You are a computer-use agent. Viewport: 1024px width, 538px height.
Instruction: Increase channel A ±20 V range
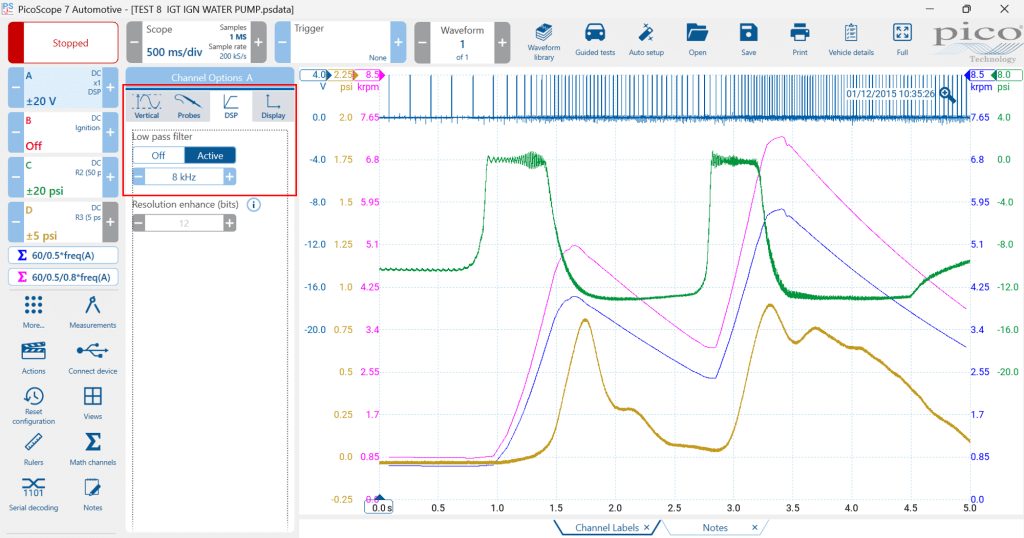point(110,87)
